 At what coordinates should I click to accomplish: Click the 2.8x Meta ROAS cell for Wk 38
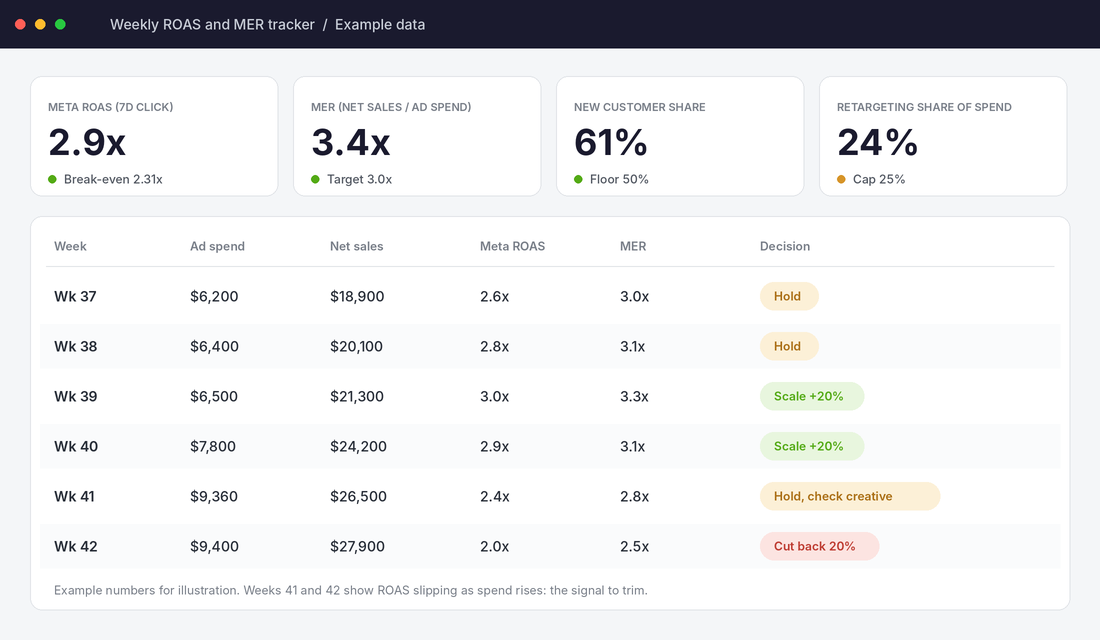tap(495, 347)
